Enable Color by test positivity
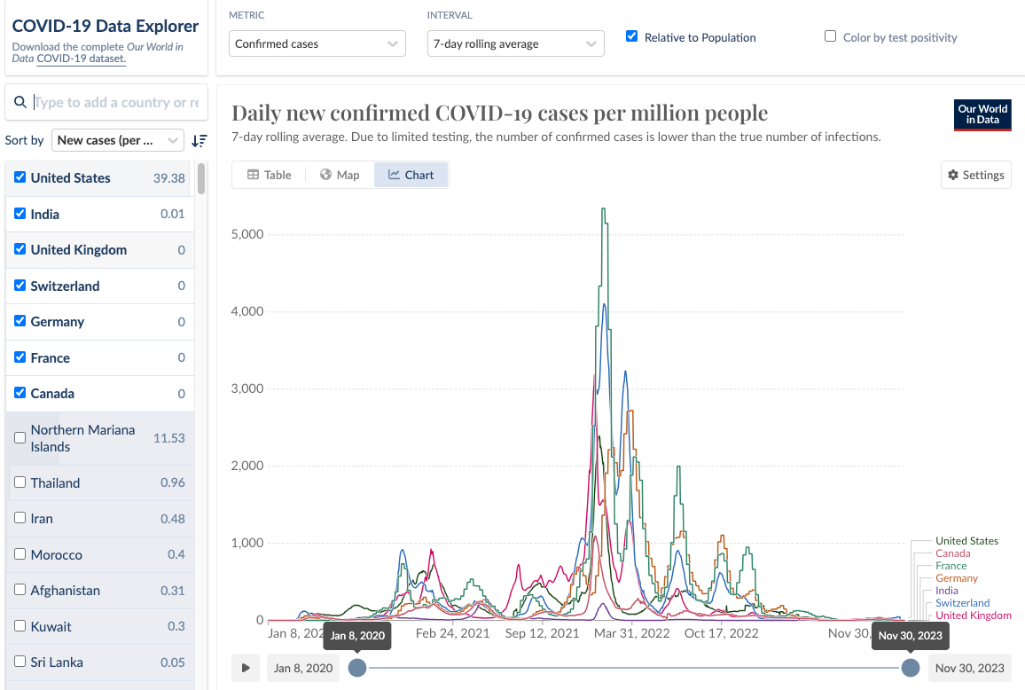This screenshot has width=1025, height=690. [x=830, y=37]
